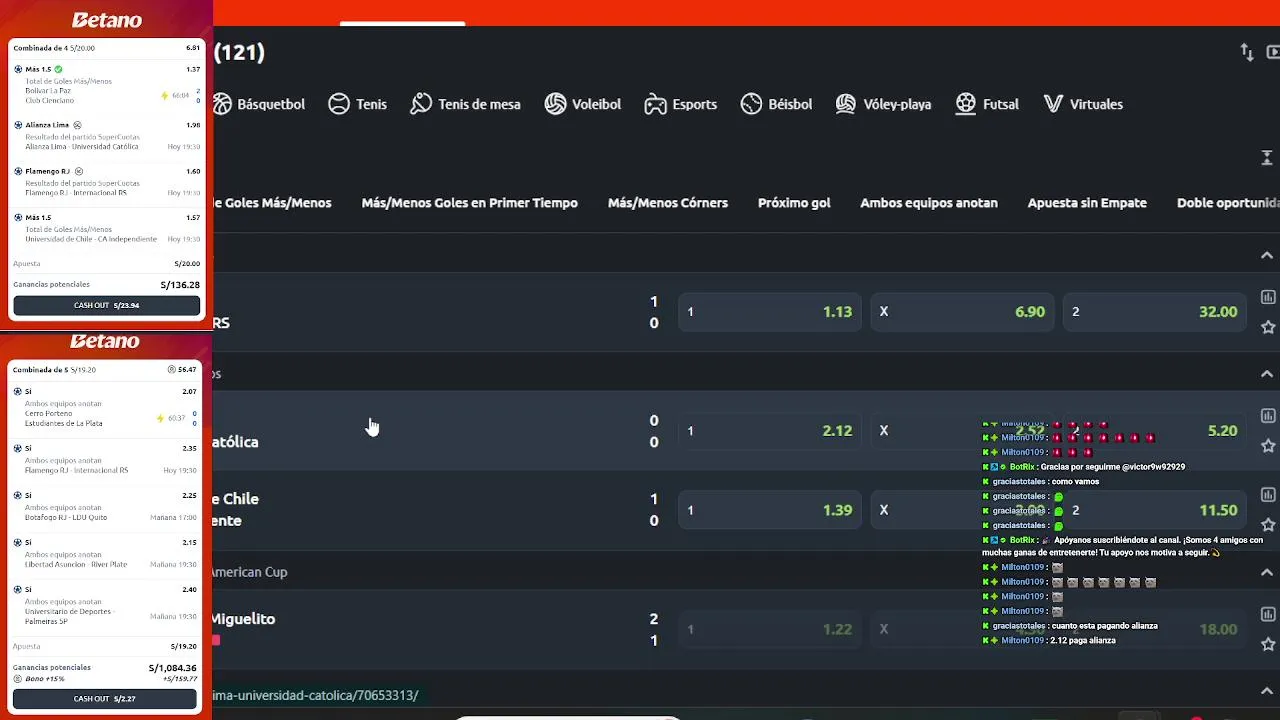
Task: Switch to Más/Menos Córners market tab
Action: (668, 203)
